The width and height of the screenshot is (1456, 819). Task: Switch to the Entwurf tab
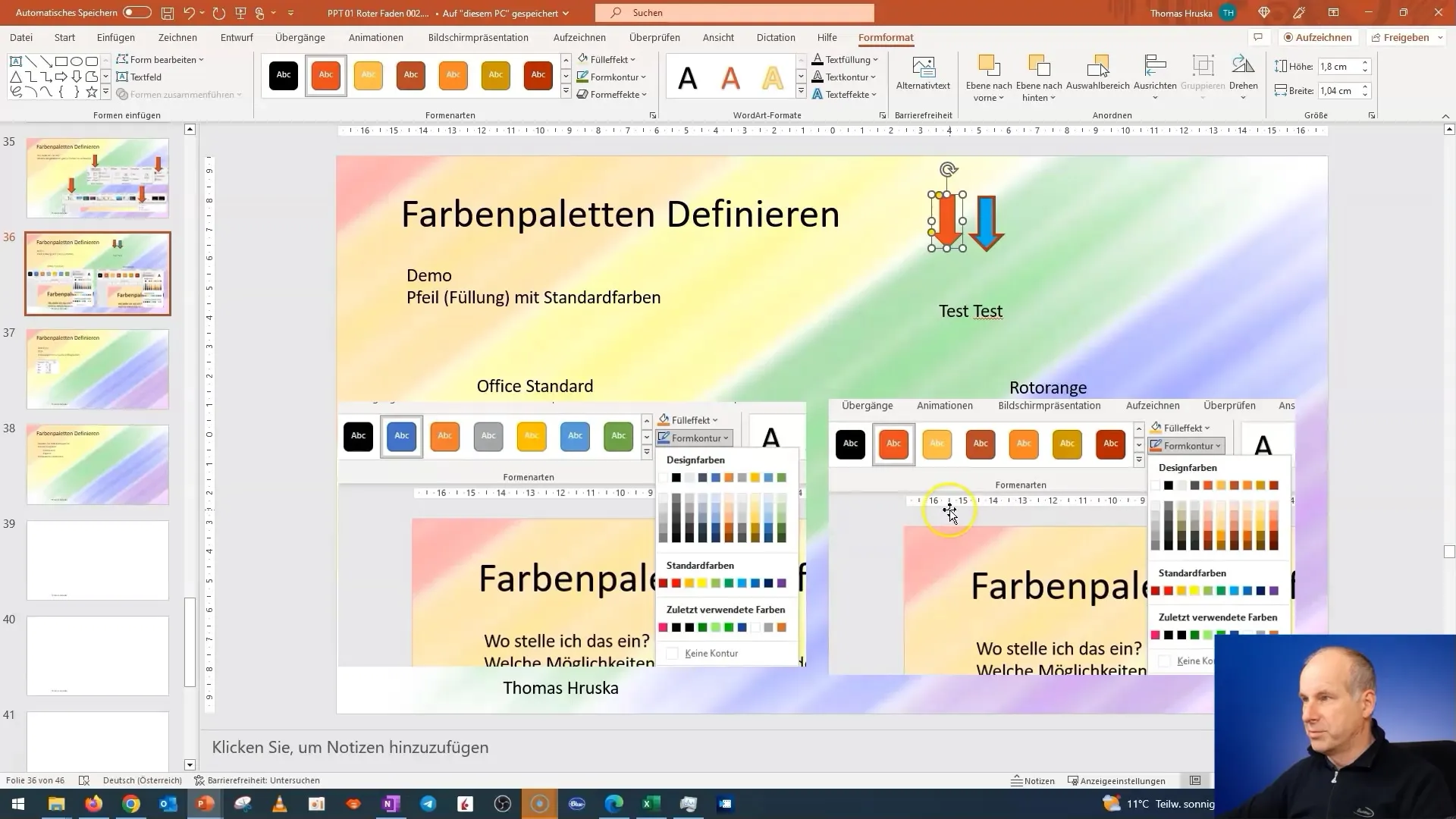click(x=237, y=37)
